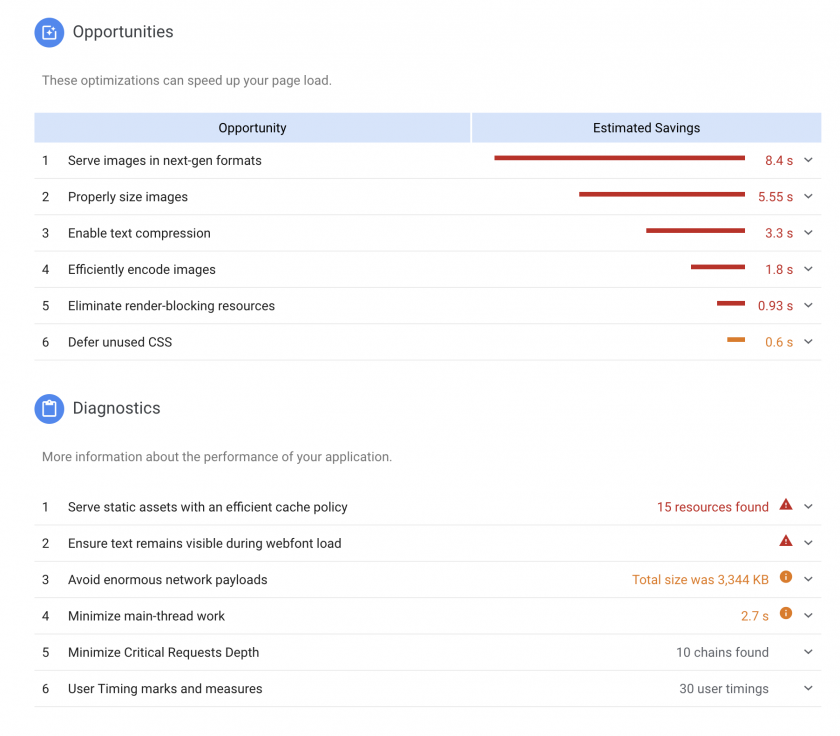This screenshot has height=736, width=840.
Task: Click orange info icon for network payloads
Action: point(786,578)
